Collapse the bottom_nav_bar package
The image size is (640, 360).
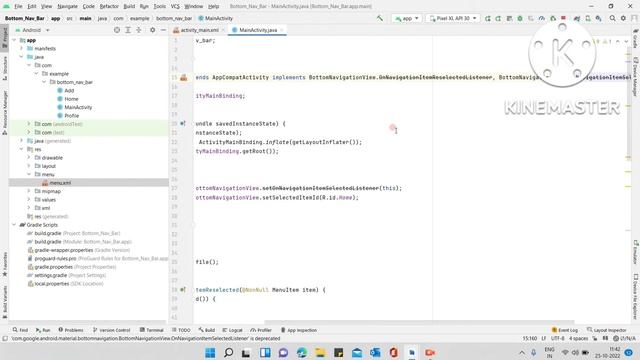(x=44, y=82)
